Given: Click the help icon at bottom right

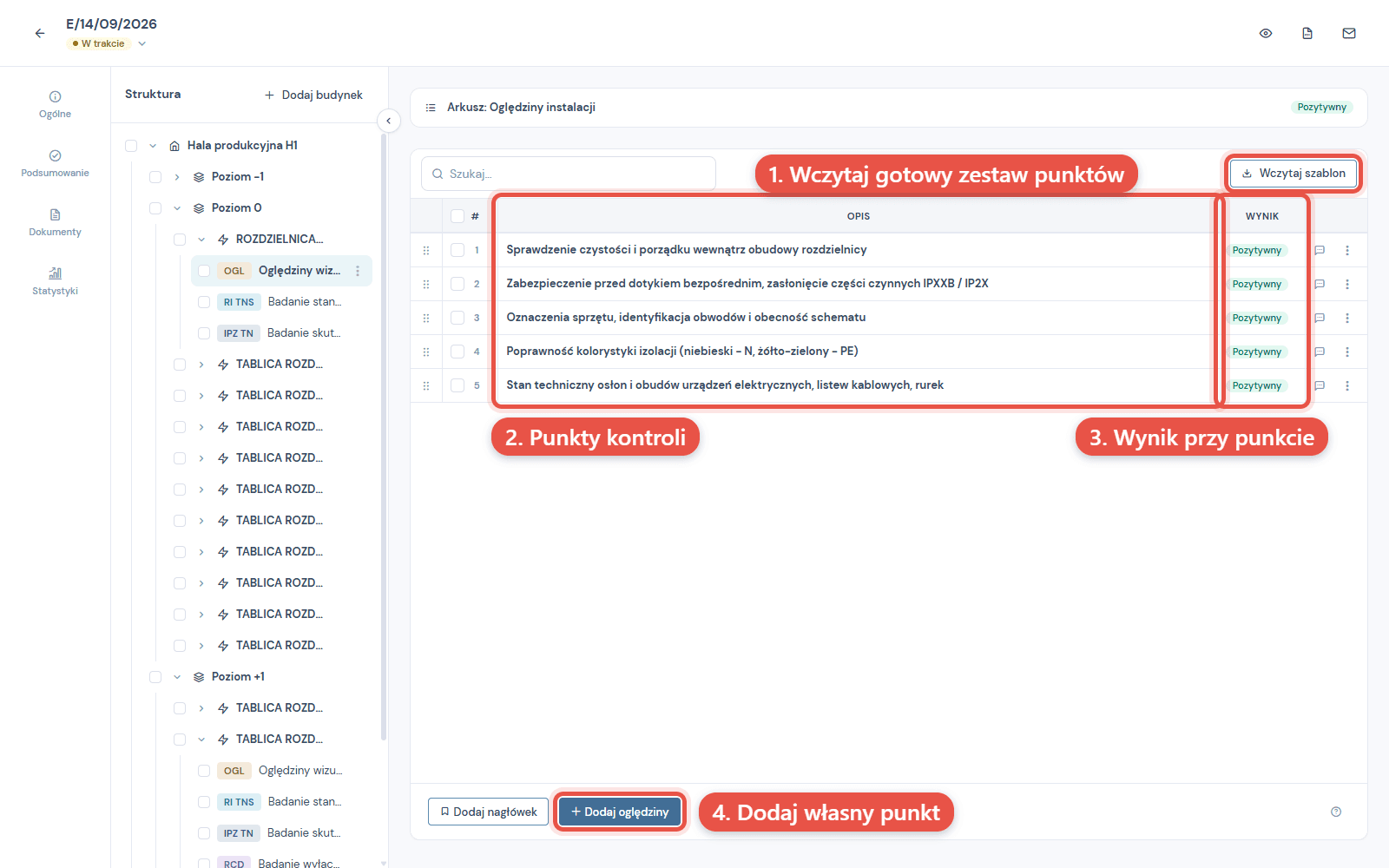Looking at the screenshot, I should coord(1336,812).
